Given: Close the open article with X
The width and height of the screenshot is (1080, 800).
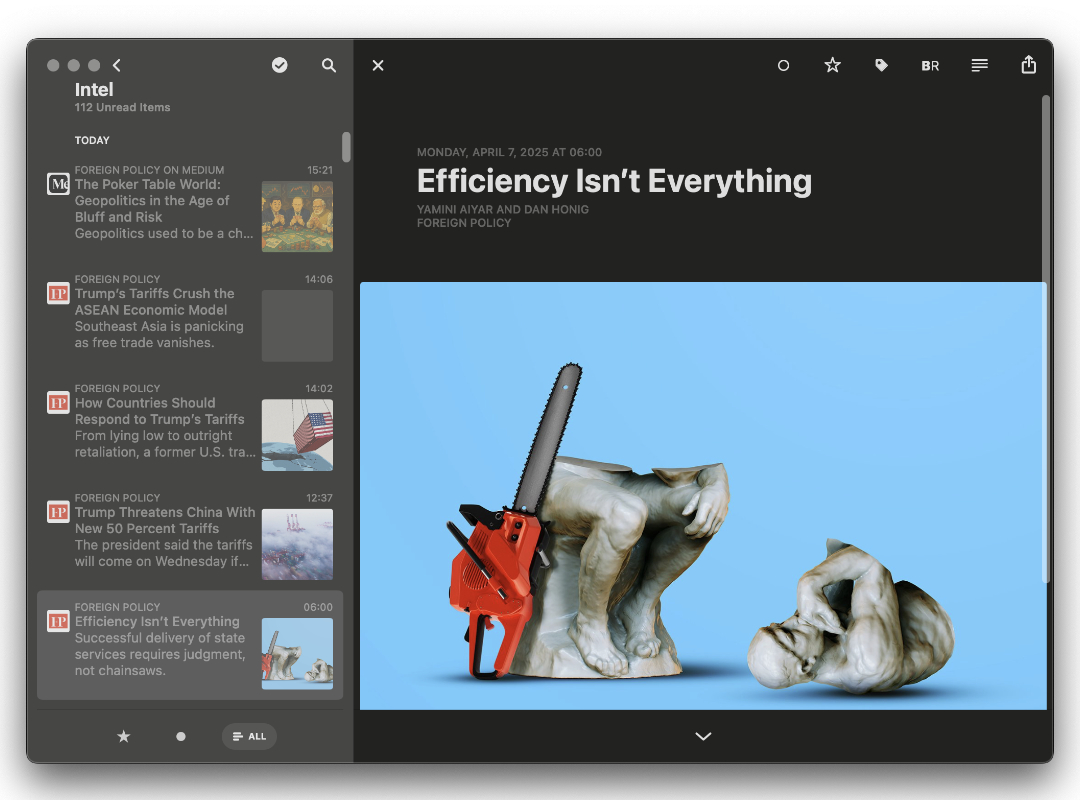Looking at the screenshot, I should pyautogui.click(x=378, y=65).
